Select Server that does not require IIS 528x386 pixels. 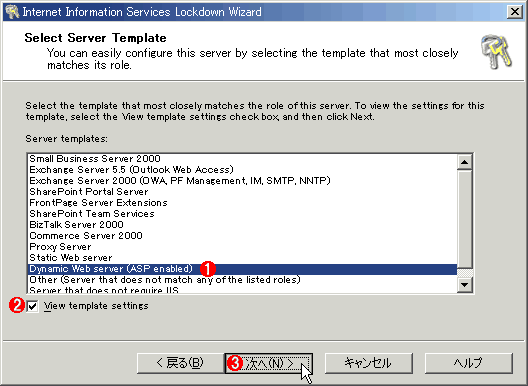(242, 289)
